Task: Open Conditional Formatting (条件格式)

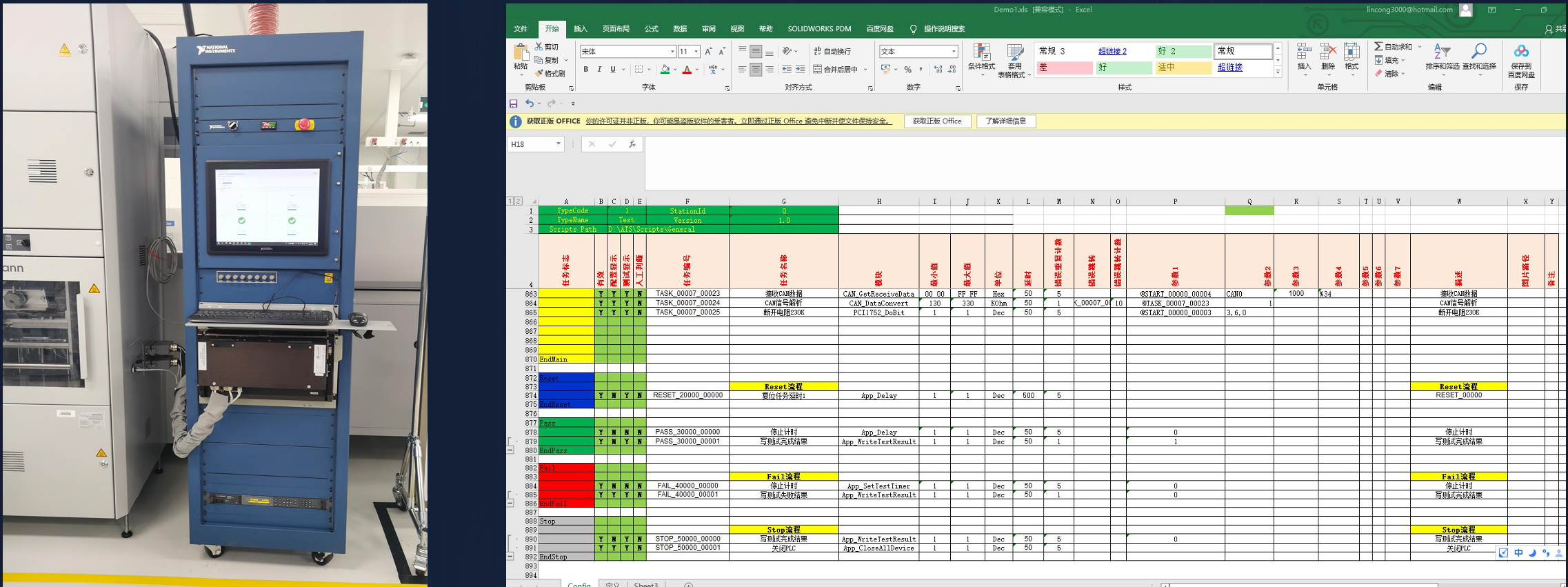Action: tap(981, 58)
